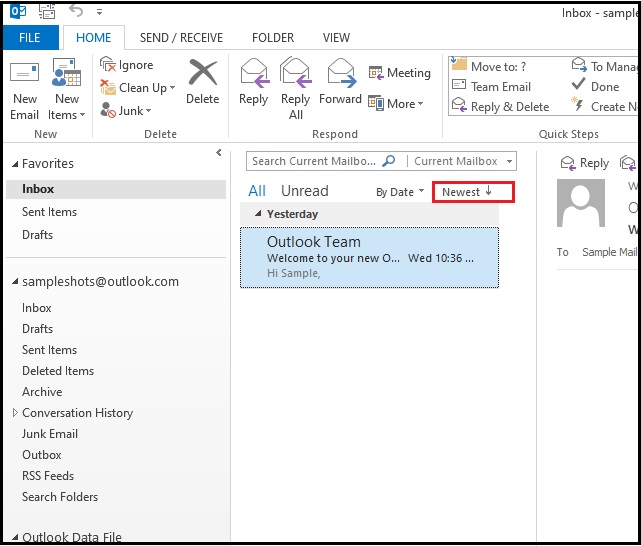Click the Undo icon in title bar
Viewport: 641px width, 546px height.
[x=76, y=11]
